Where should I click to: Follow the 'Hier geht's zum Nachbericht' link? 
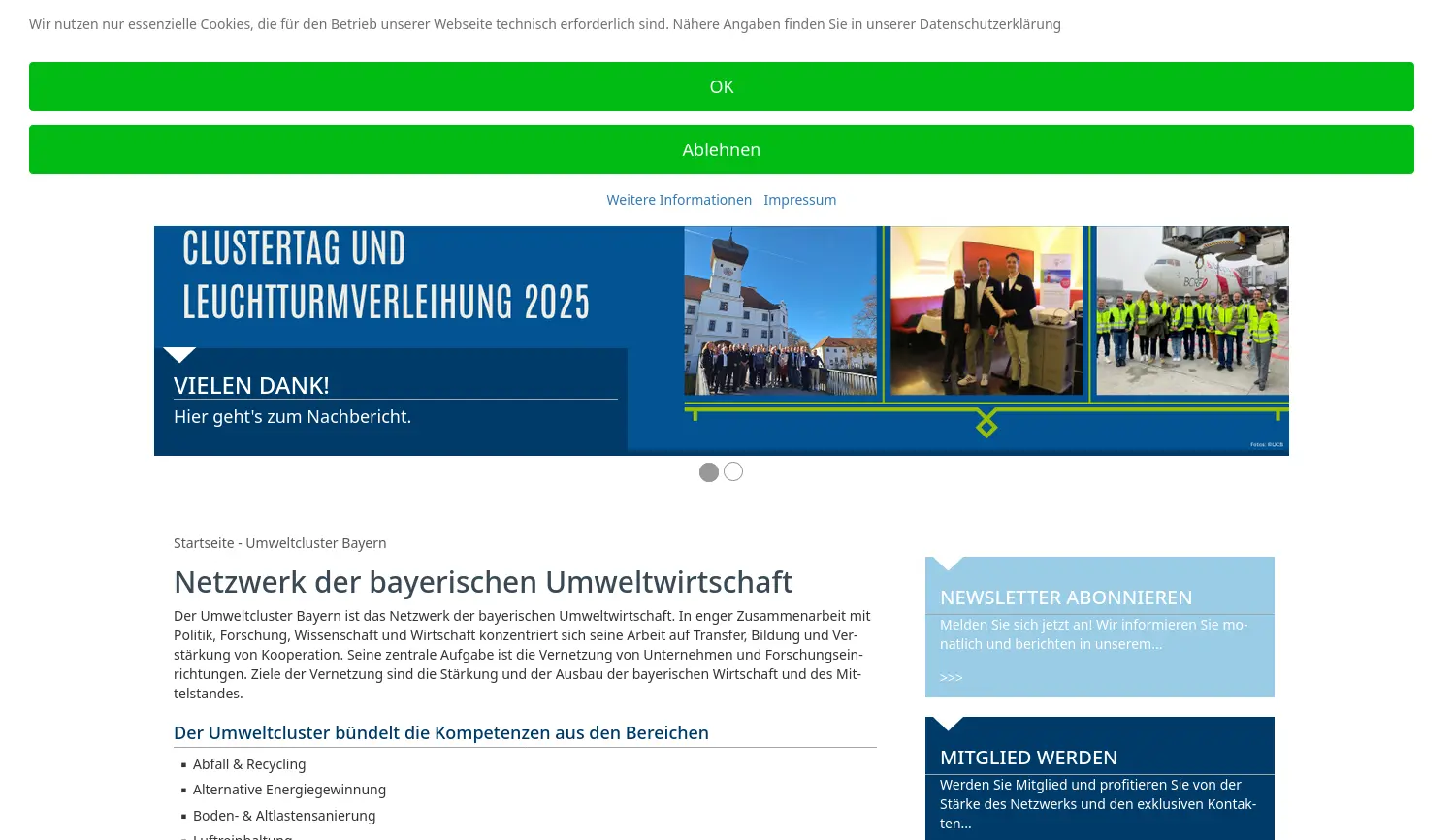tap(292, 416)
